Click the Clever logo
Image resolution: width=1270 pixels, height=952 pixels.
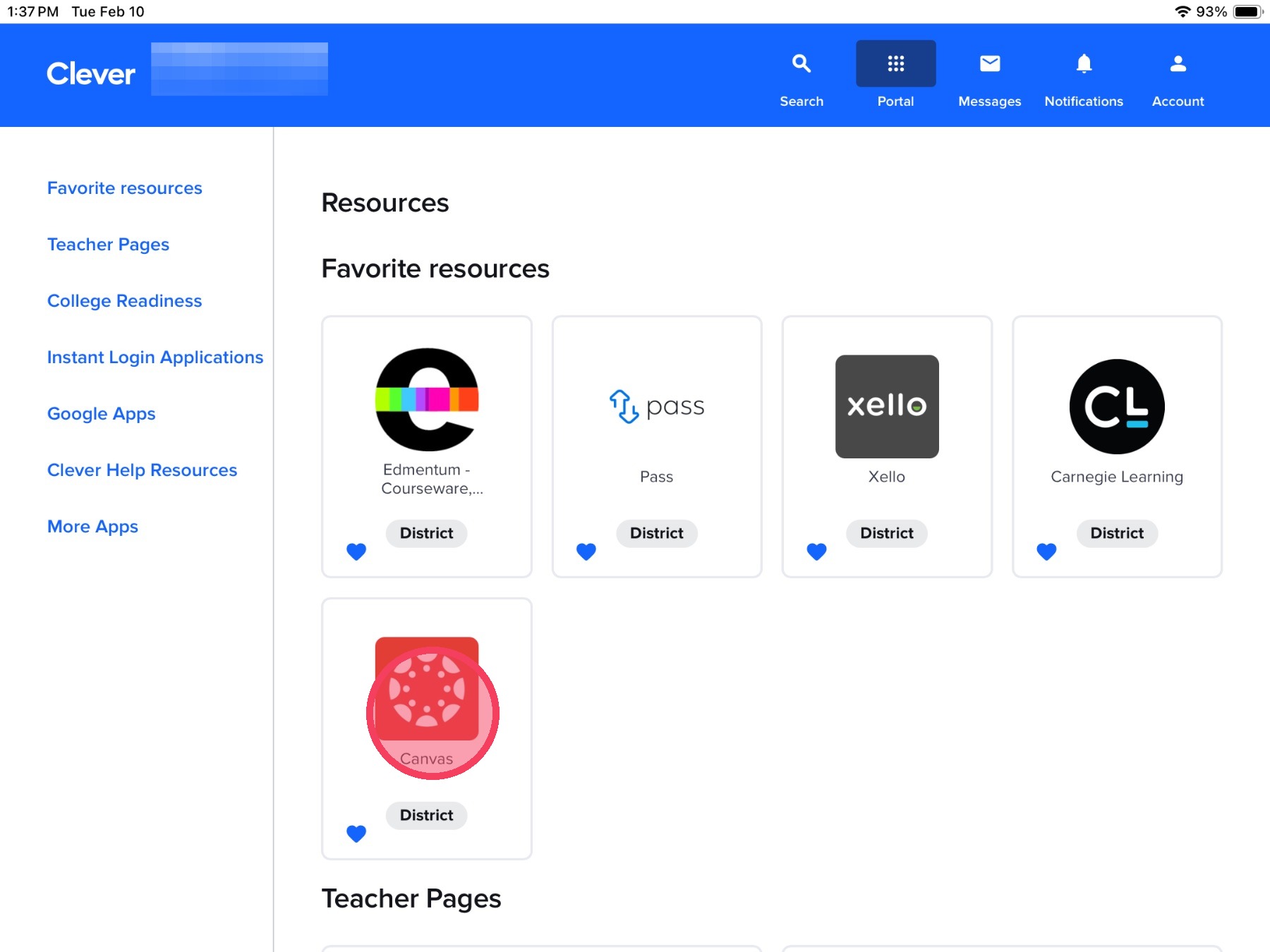(91, 74)
